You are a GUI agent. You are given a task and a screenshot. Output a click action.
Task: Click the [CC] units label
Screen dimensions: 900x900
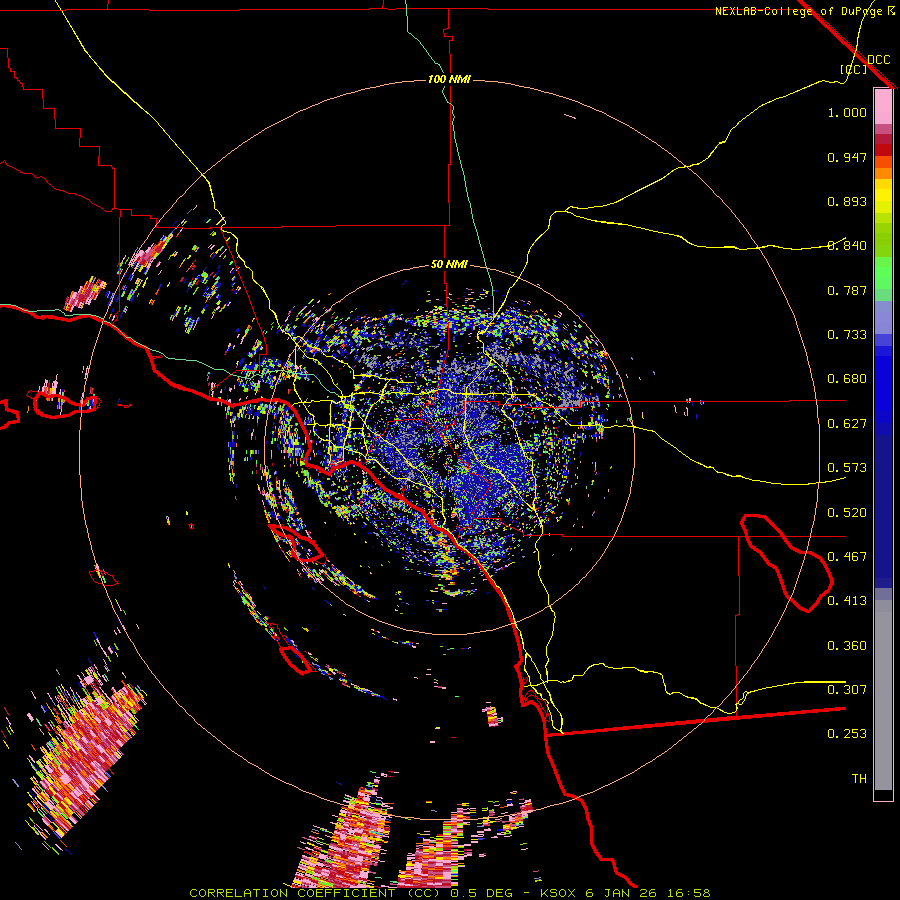pyautogui.click(x=854, y=69)
